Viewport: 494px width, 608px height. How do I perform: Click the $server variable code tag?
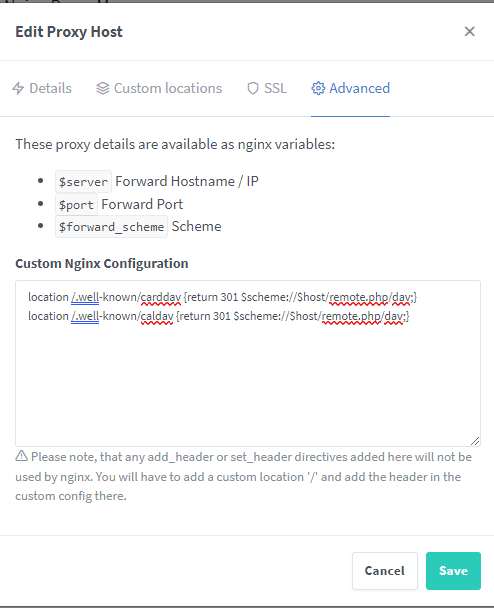[x=83, y=181]
